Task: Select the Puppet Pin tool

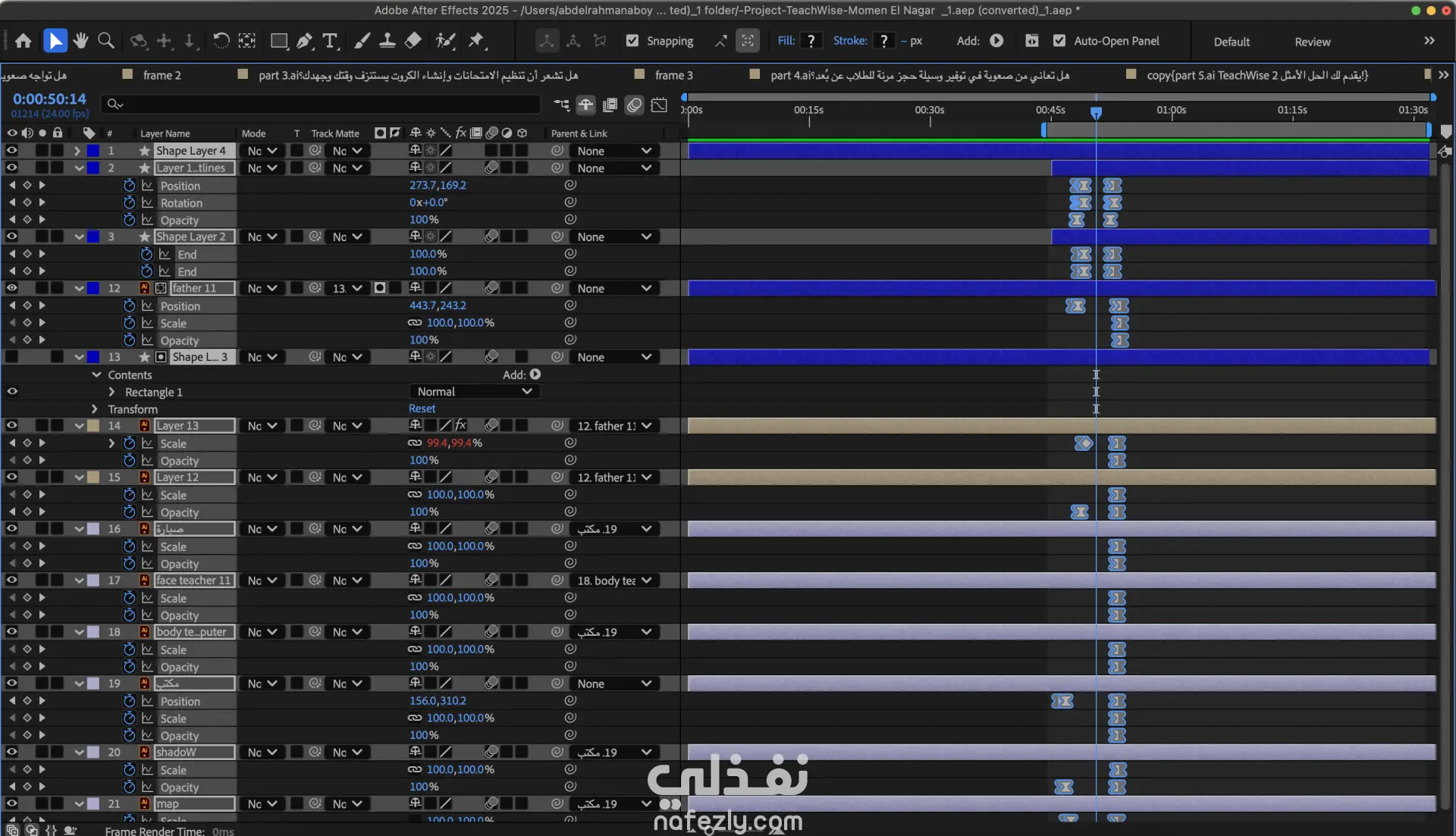Action: (x=476, y=41)
